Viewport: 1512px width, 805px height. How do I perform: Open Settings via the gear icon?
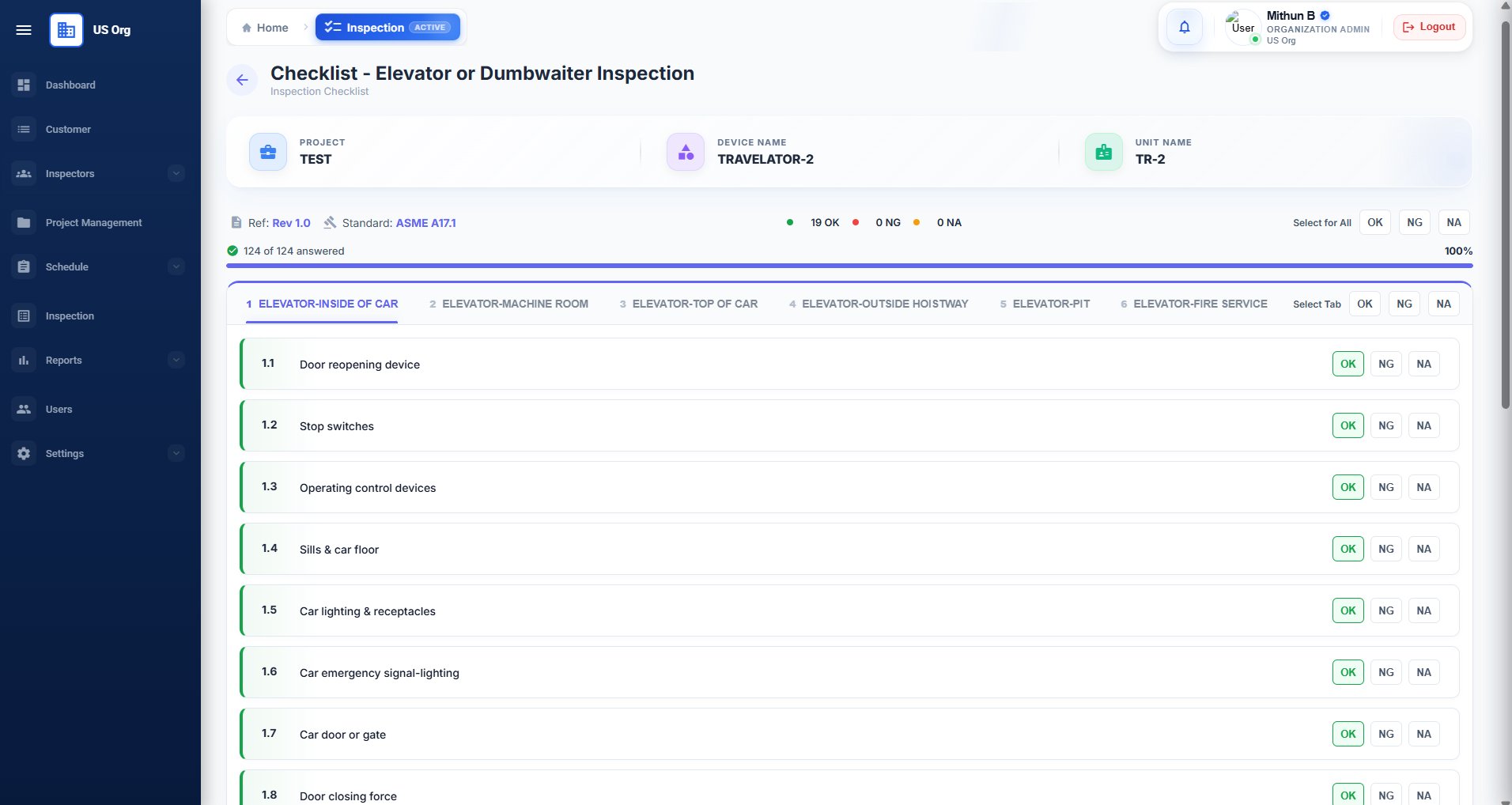[x=24, y=453]
